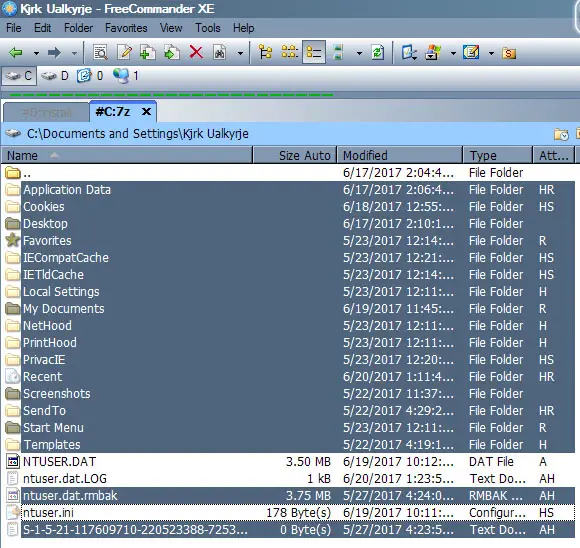580x548 pixels.
Task: Click the Windows flag system folders icon
Action: click(433, 53)
